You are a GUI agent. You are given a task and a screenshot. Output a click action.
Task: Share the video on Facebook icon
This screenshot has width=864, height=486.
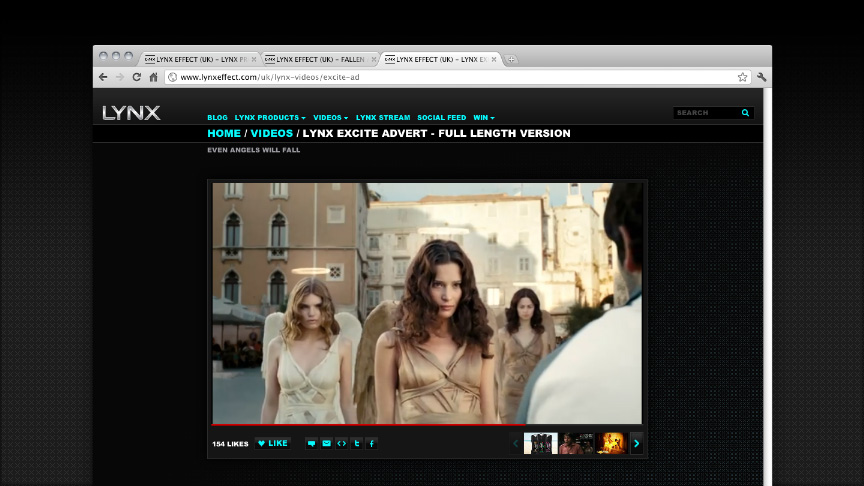371,444
